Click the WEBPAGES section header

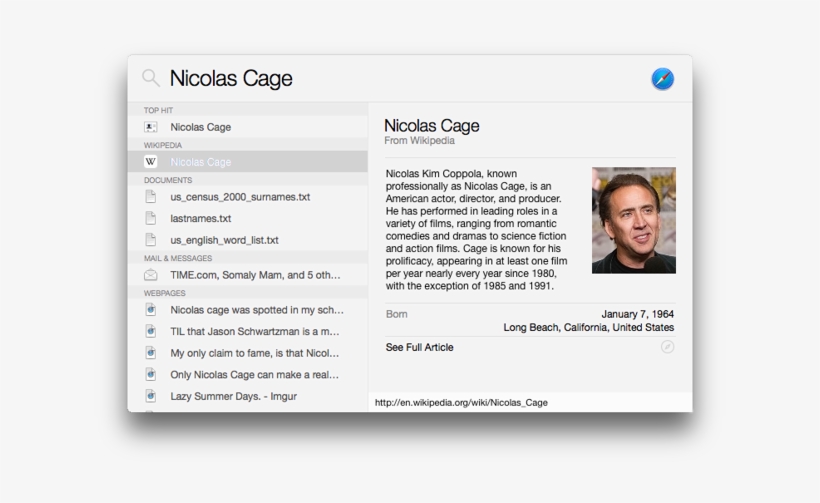coord(164,293)
